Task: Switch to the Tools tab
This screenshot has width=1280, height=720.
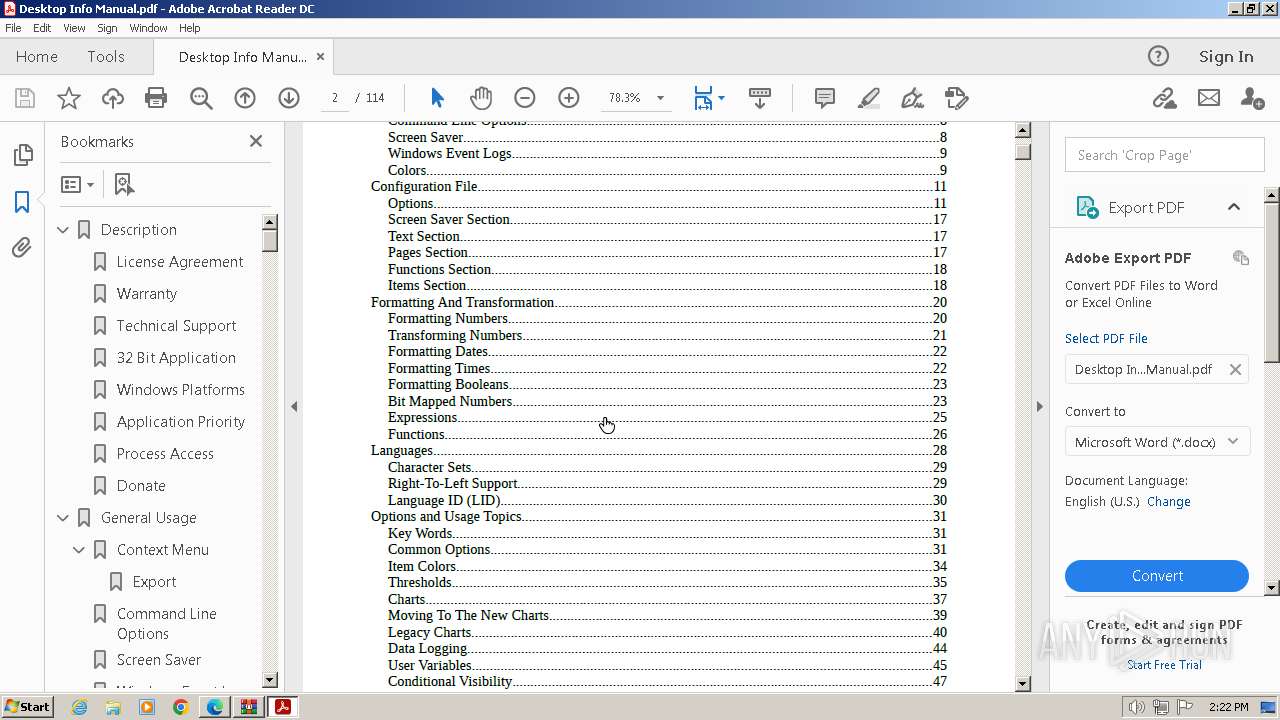Action: click(106, 56)
